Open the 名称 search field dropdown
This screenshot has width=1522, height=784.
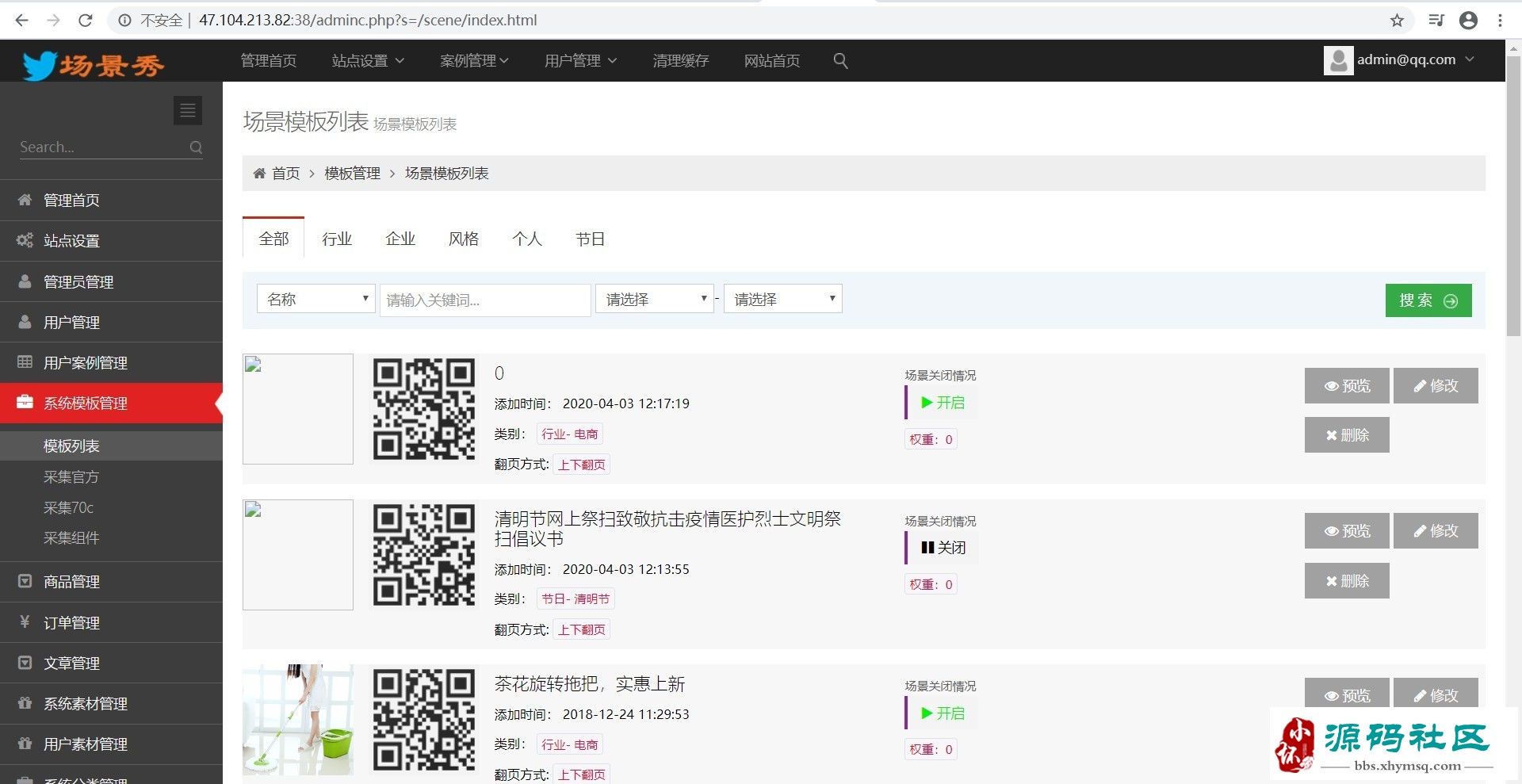point(315,299)
